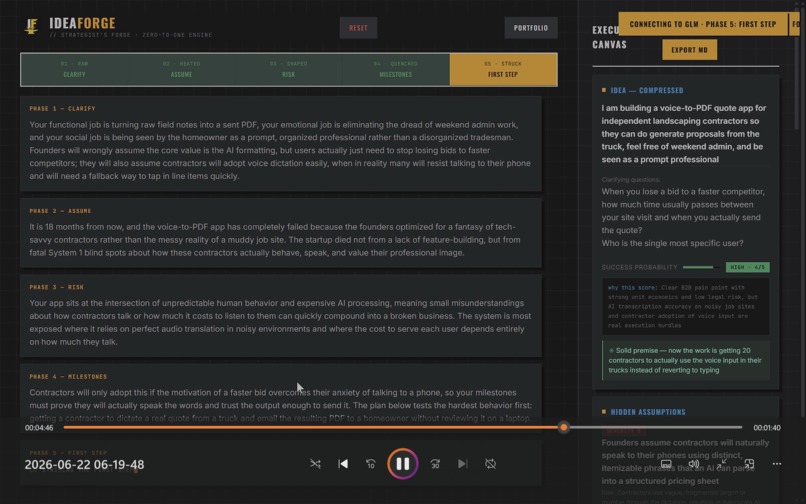Click the 'why this score' explanation box

(686, 307)
